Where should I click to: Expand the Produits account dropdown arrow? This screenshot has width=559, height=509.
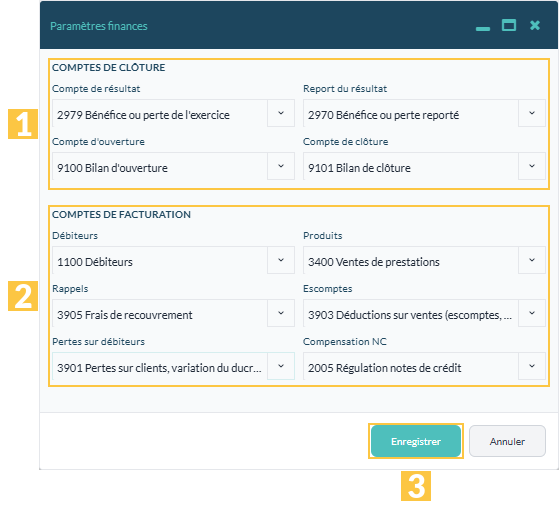click(x=532, y=260)
